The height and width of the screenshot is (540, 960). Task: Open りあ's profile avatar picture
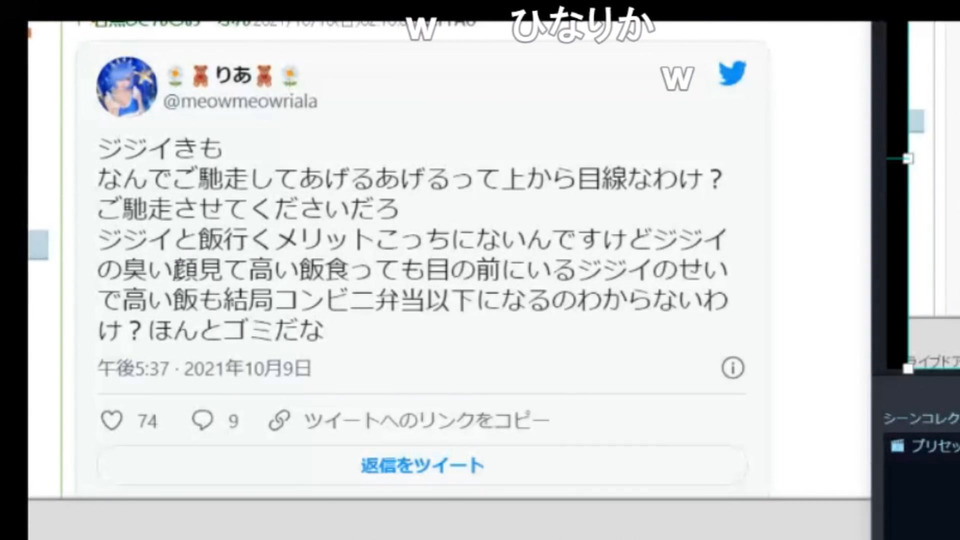[127, 86]
